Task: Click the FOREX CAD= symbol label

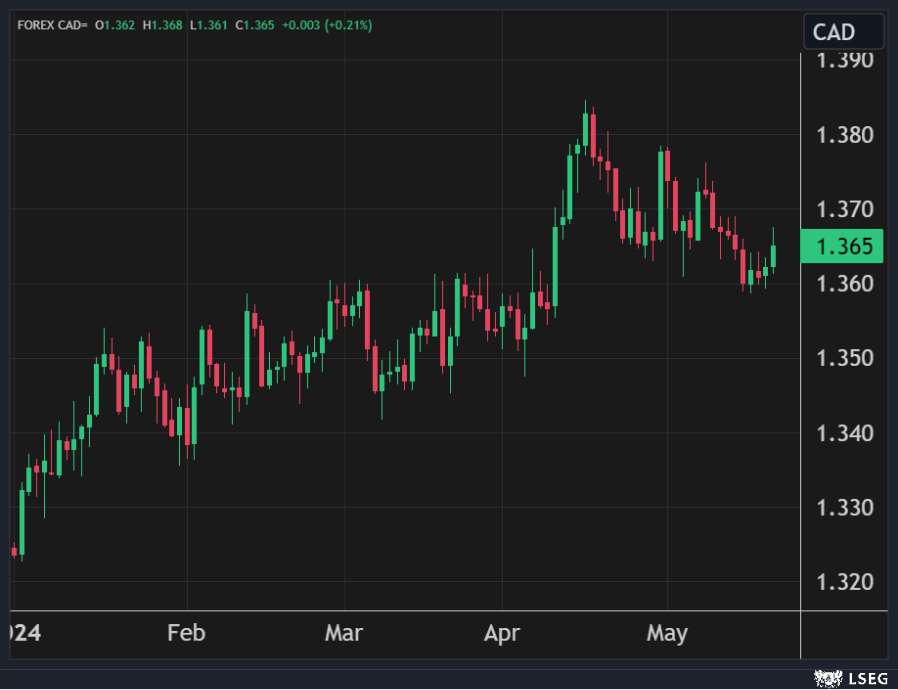Action: tap(52, 25)
